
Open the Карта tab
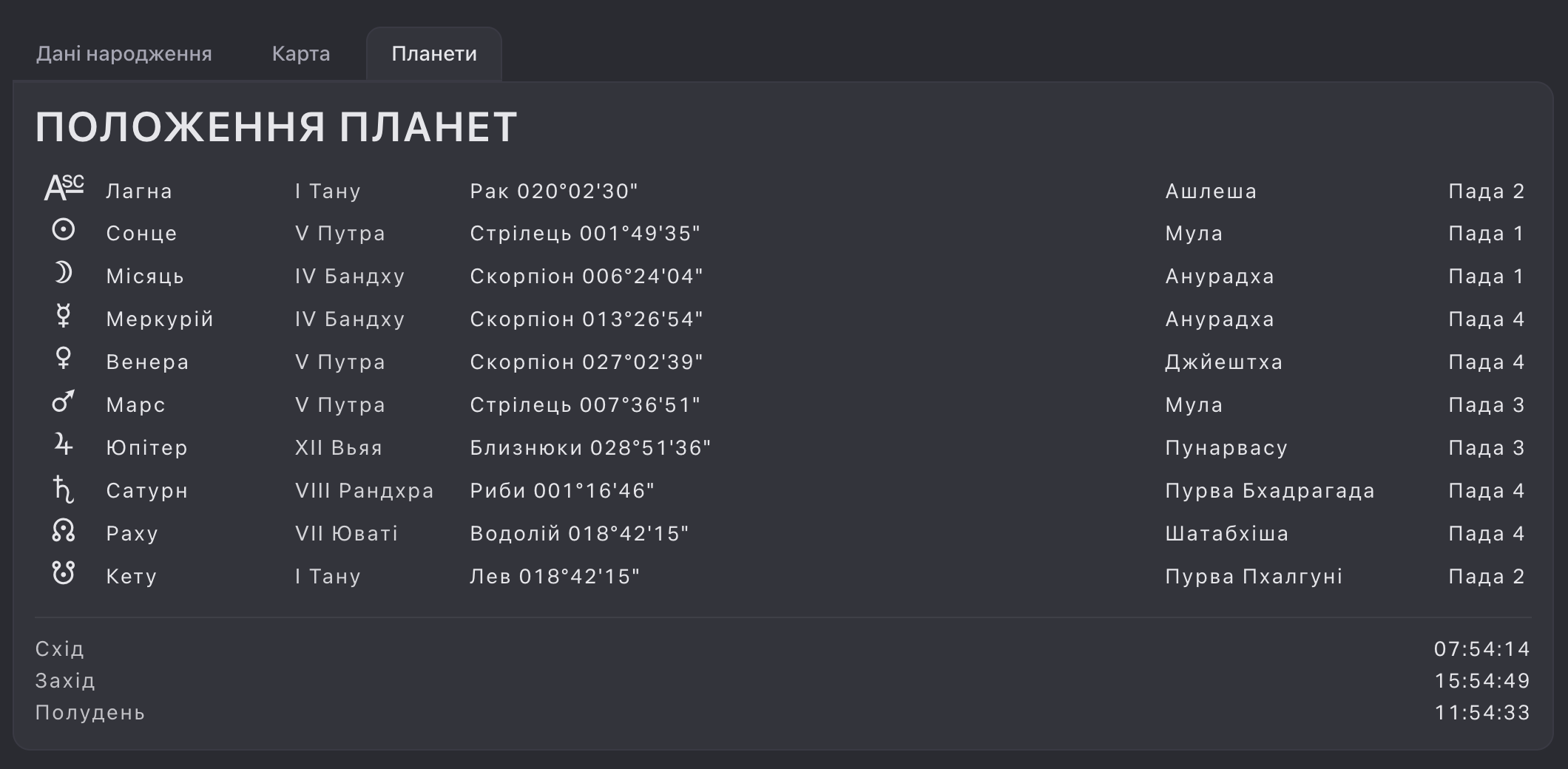[301, 54]
